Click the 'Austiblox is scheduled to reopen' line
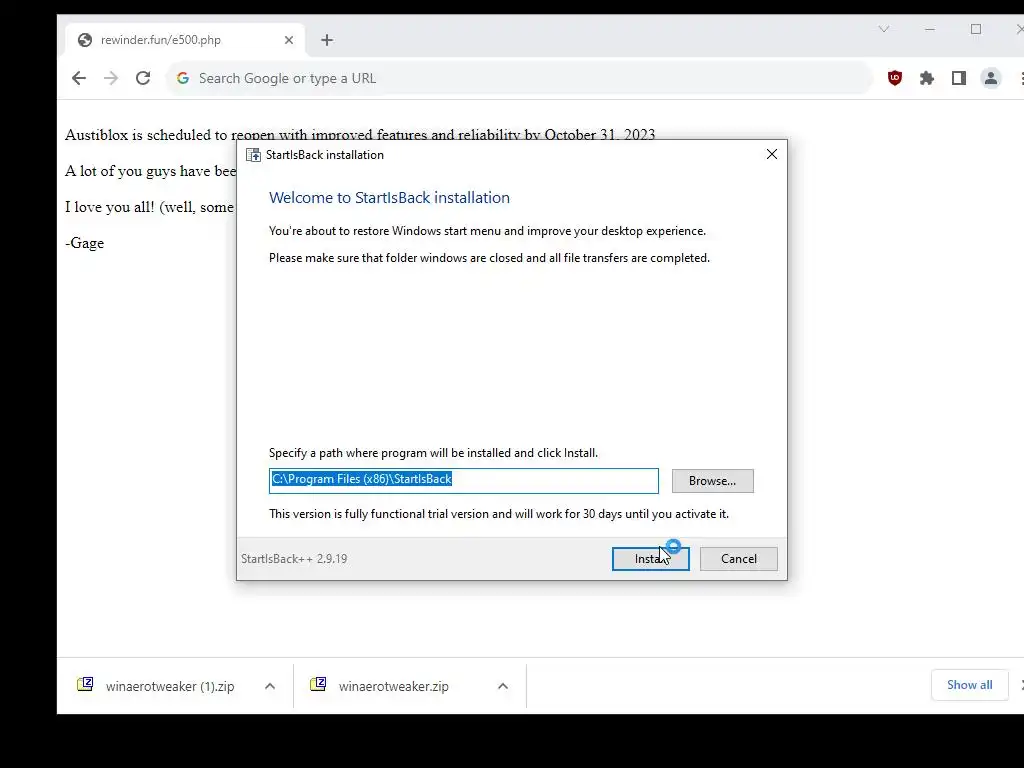 click(360, 135)
